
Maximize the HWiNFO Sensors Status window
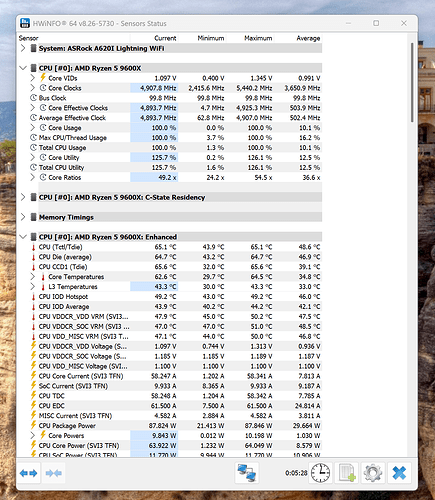[x=376, y=23]
